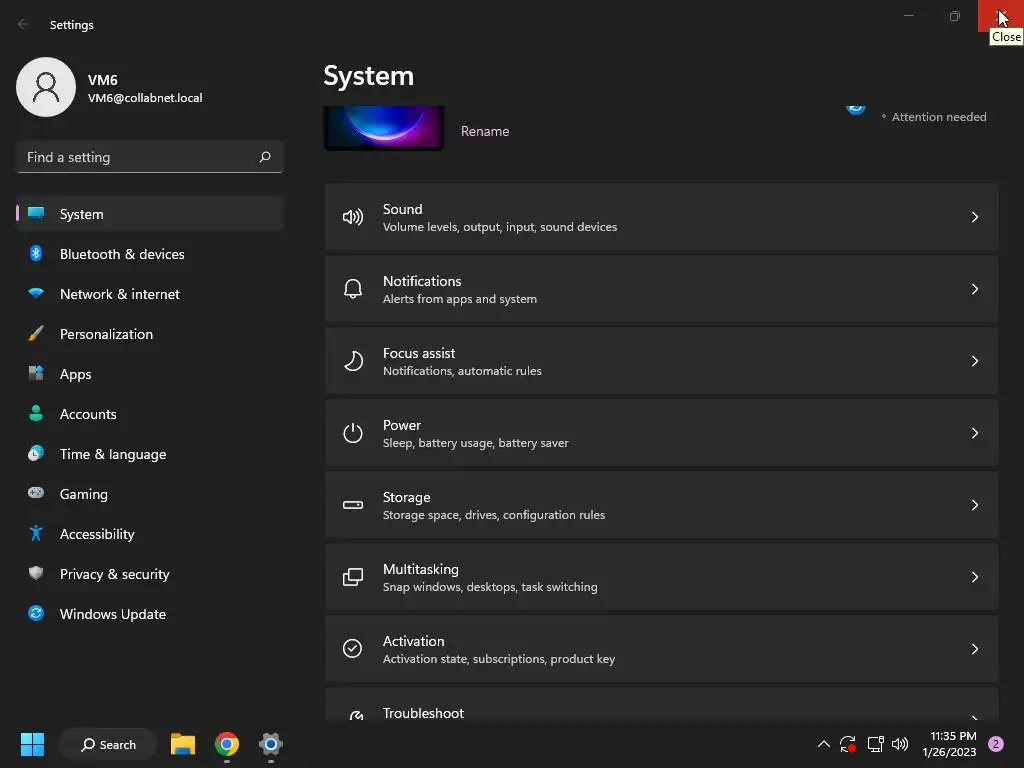This screenshot has height=768, width=1024.
Task: Click the System monitor icon in sidebar
Action: click(x=36, y=214)
